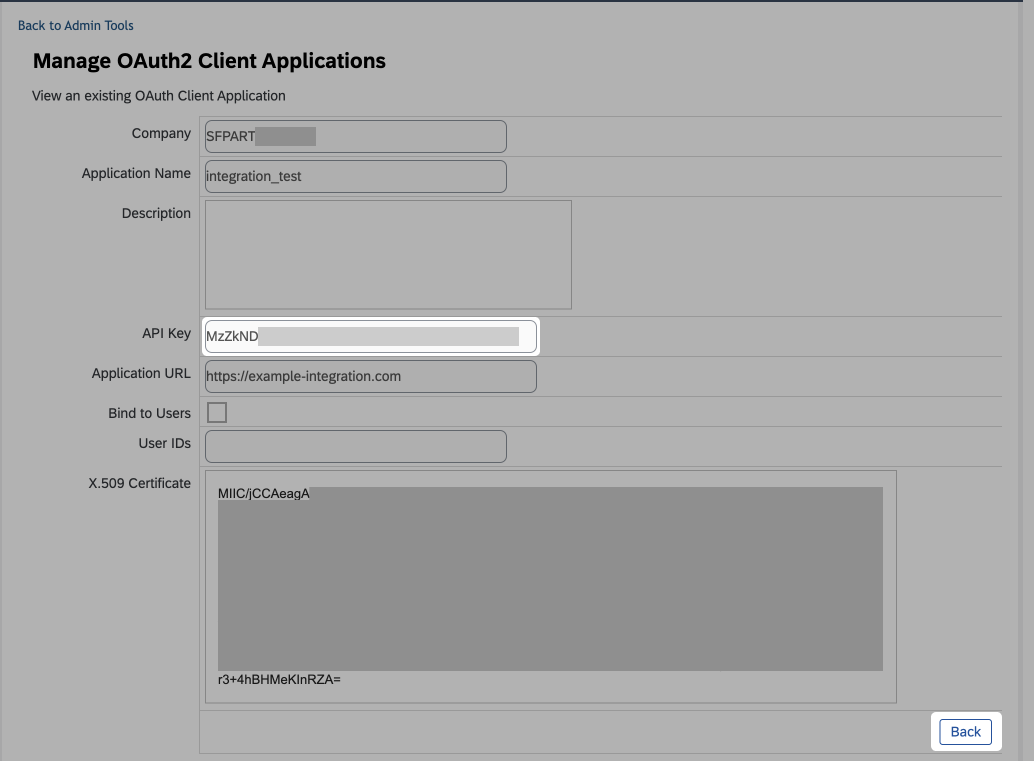Click the Manage OAuth2 Client Applications heading
The image size is (1034, 761).
[x=209, y=61]
